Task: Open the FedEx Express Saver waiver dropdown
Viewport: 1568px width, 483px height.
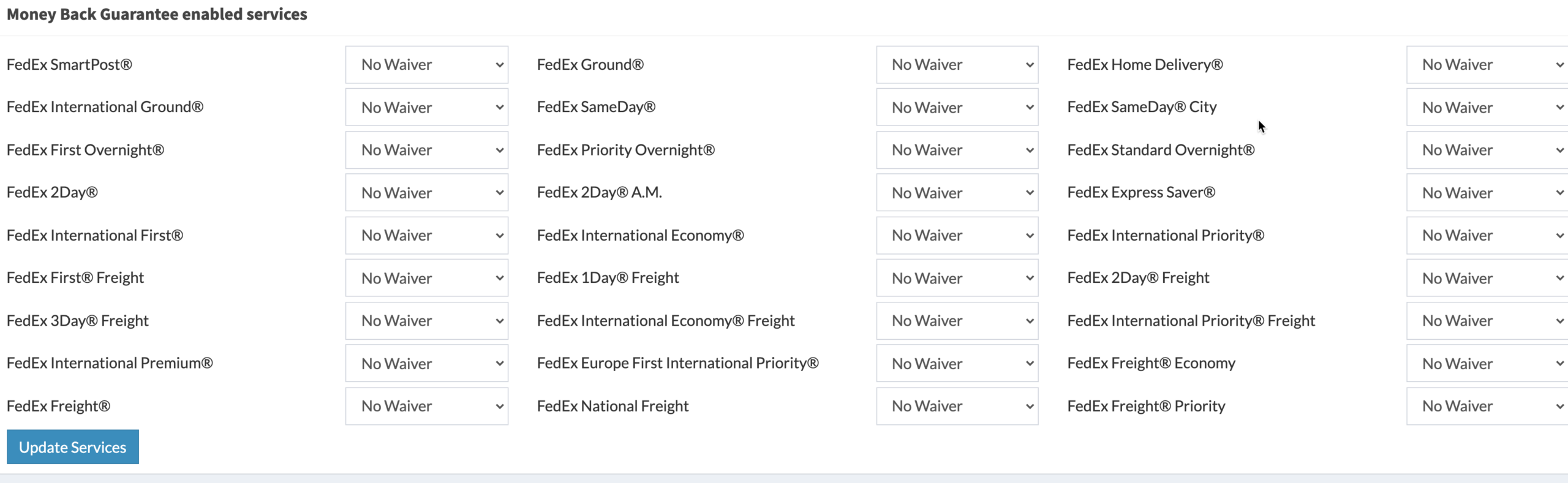Action: point(1488,192)
